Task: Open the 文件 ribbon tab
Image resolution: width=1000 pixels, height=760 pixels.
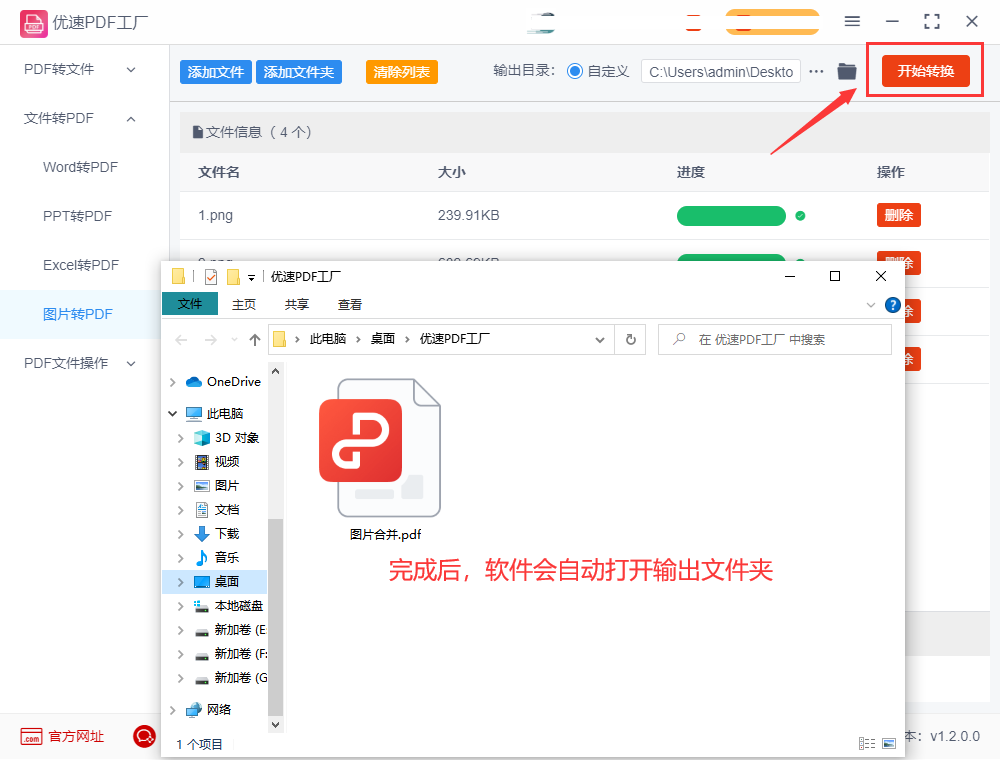Action: point(190,304)
